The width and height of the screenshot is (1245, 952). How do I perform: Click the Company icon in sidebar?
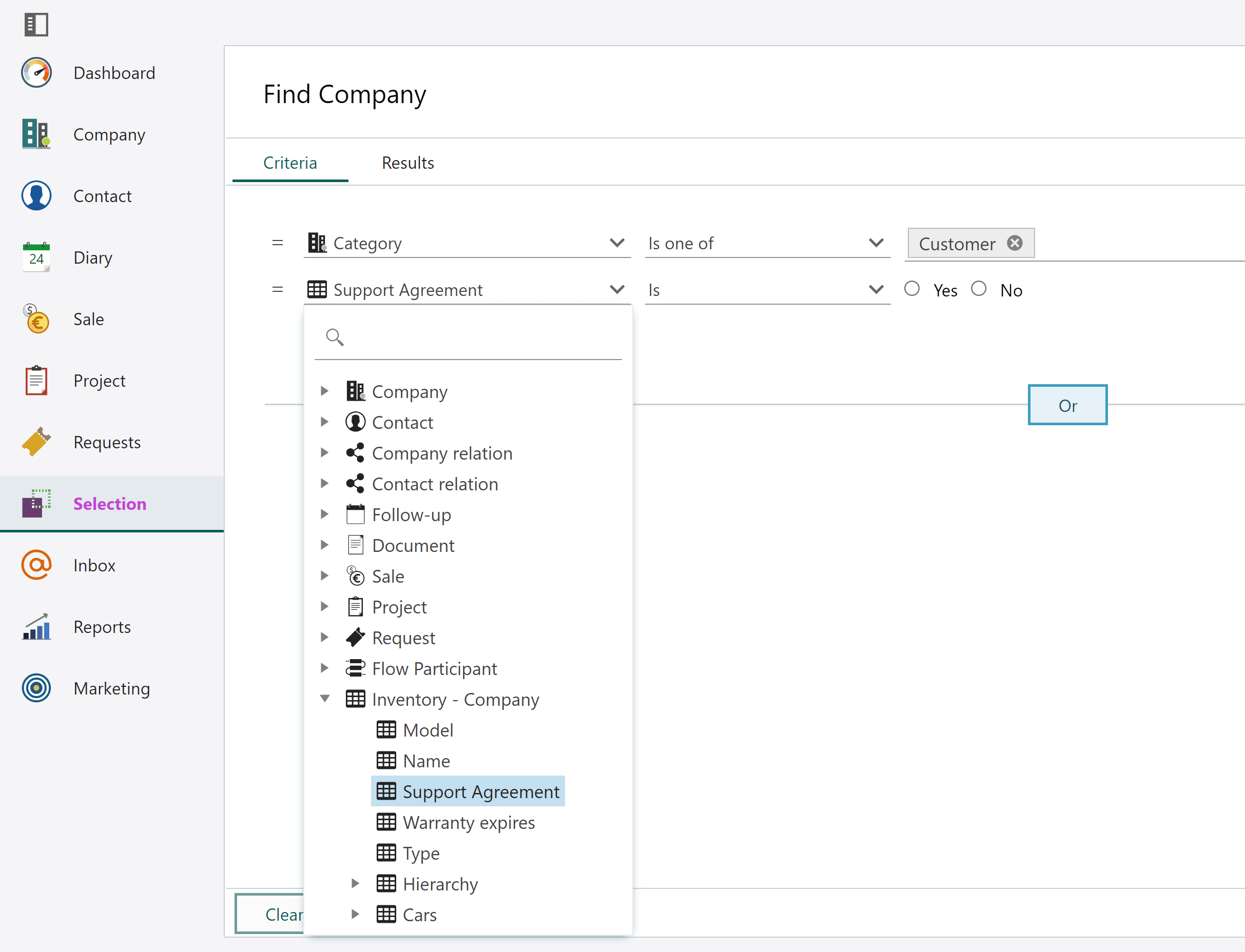(x=35, y=133)
